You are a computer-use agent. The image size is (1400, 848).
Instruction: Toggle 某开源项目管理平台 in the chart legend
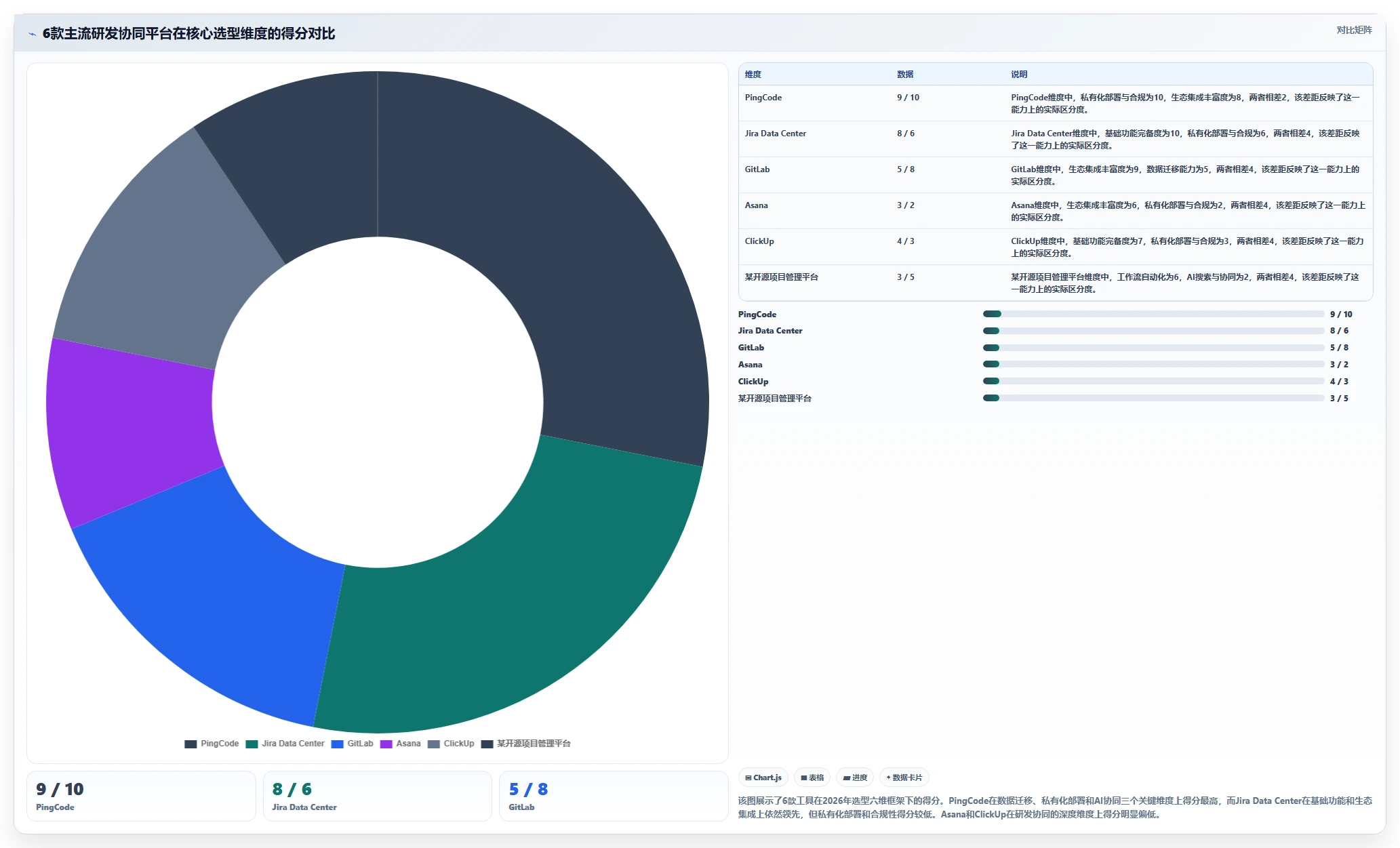[x=525, y=744]
